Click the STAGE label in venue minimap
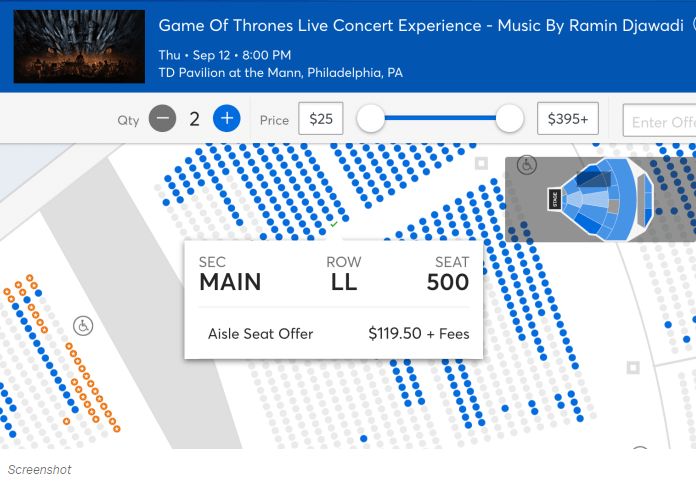696x490 pixels. (x=554, y=199)
